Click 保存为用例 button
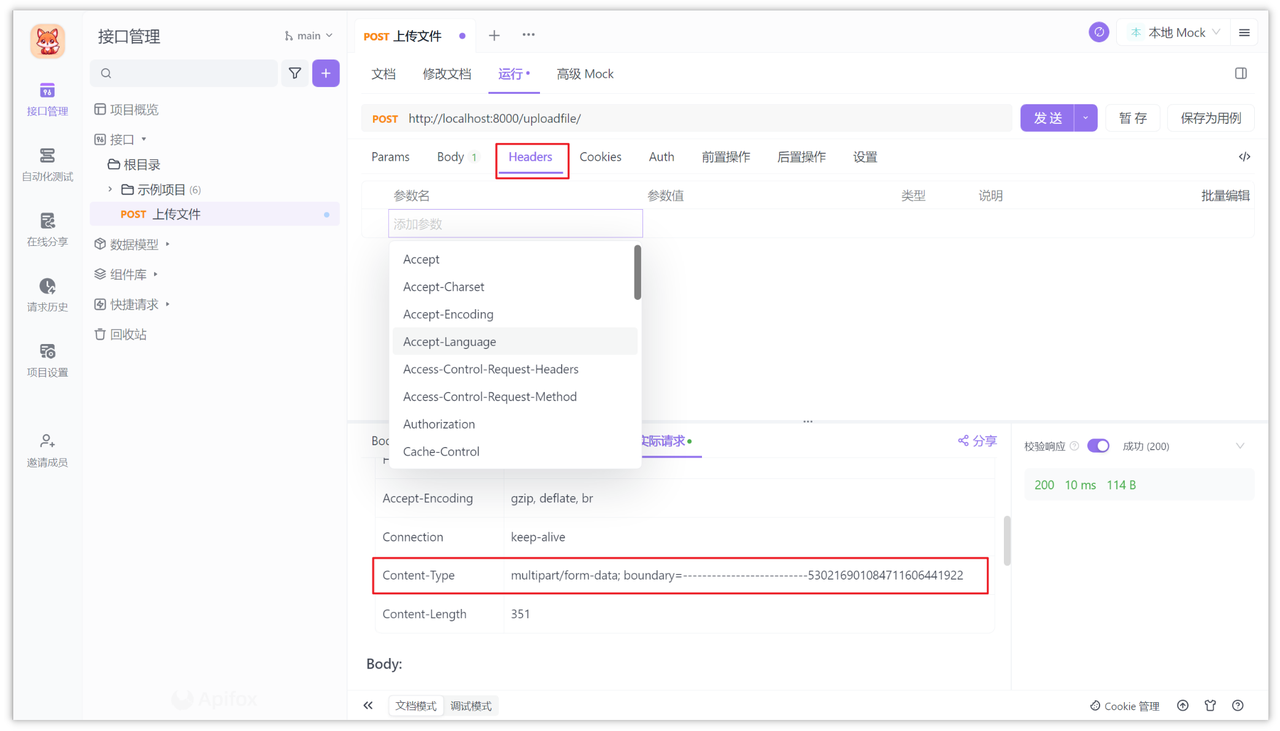The width and height of the screenshot is (1280, 731). pyautogui.click(x=1211, y=118)
